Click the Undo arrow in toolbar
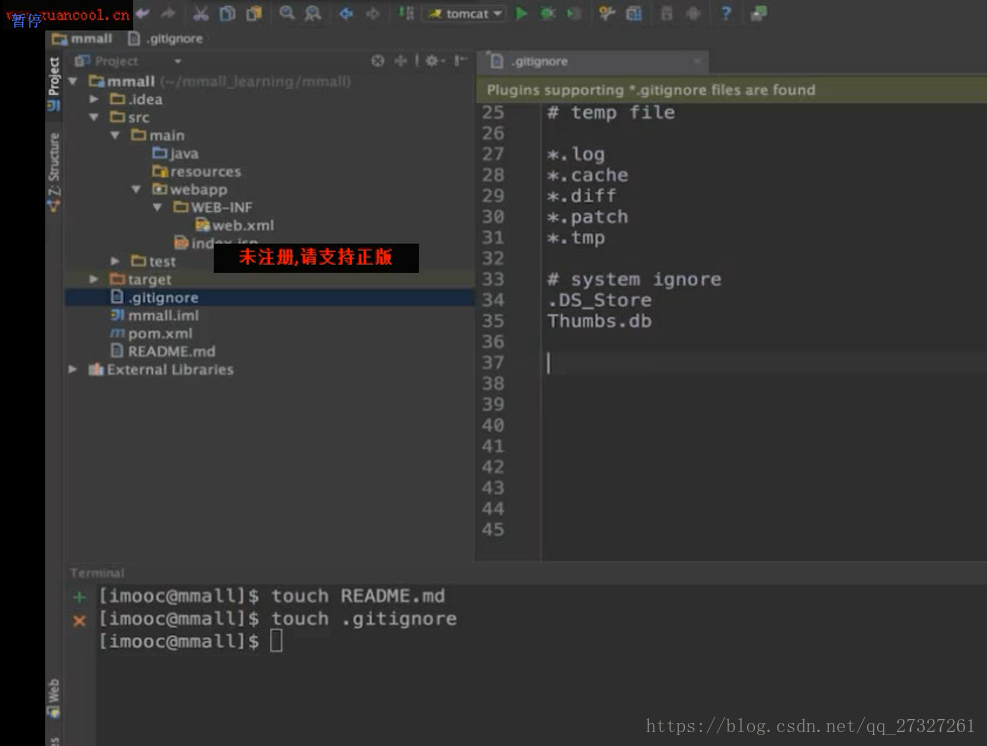The height and width of the screenshot is (746, 987). 143,13
